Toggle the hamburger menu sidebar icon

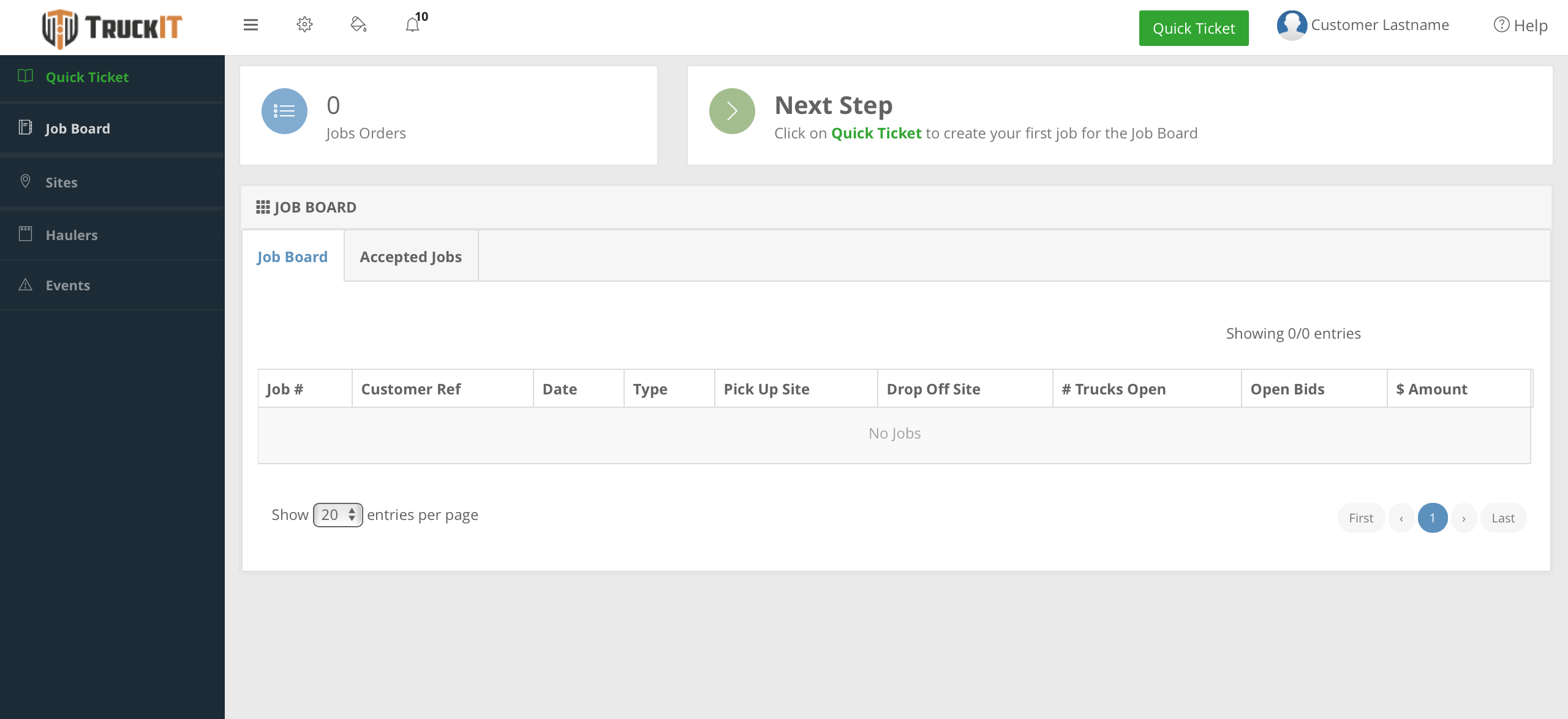click(251, 25)
